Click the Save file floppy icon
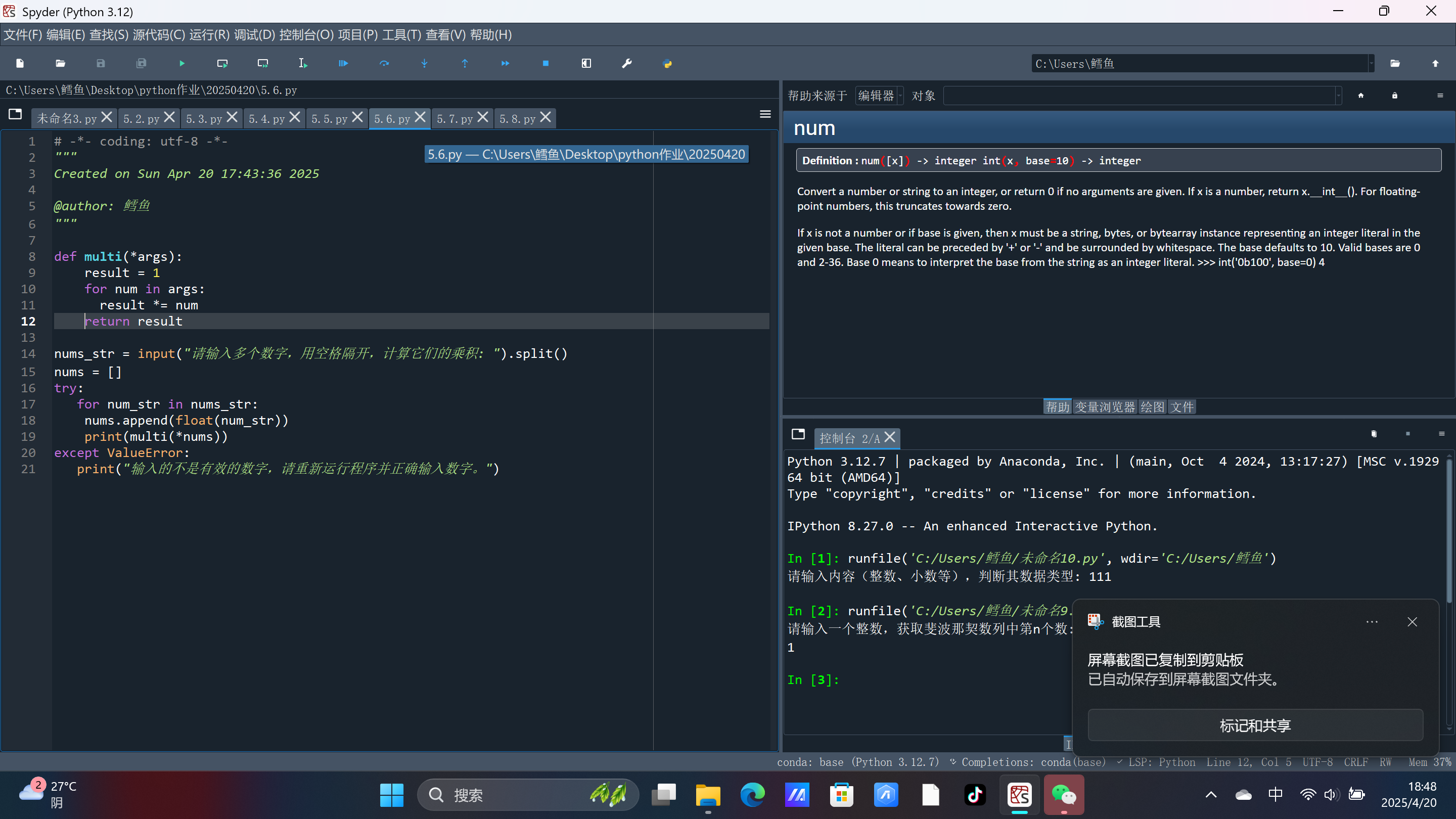Image resolution: width=1456 pixels, height=819 pixels. [101, 63]
